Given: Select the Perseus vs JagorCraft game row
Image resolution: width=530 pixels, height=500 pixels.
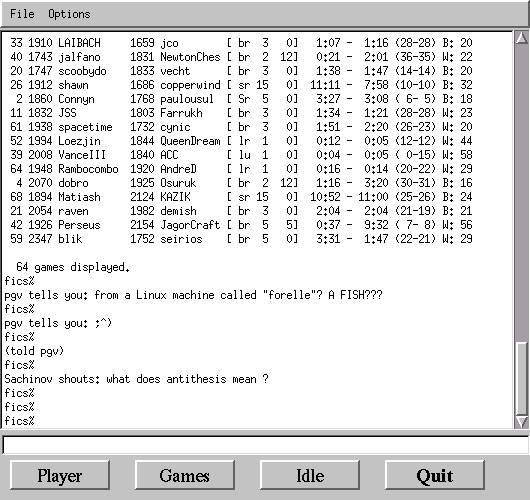Looking at the screenshot, I should (241, 225).
